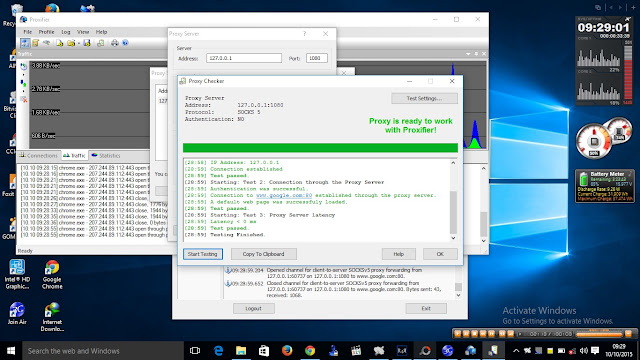640x360 pixels.
Task: Click the pin icon in the Traffic panel title bar
Action: click(476, 54)
